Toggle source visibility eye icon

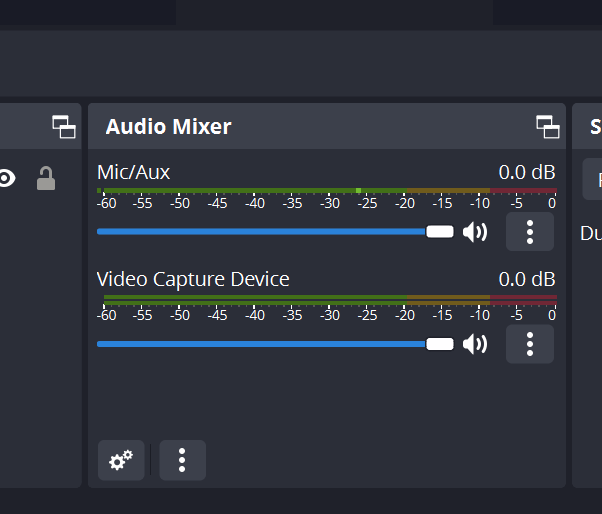[x=7, y=178]
